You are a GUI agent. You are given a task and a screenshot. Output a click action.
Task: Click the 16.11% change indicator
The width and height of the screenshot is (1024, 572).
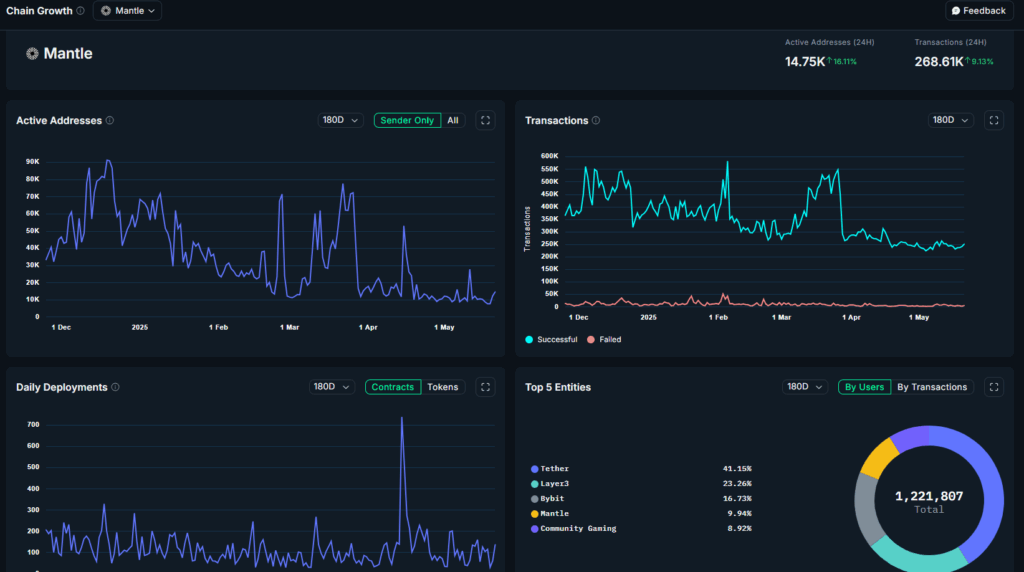click(x=842, y=61)
